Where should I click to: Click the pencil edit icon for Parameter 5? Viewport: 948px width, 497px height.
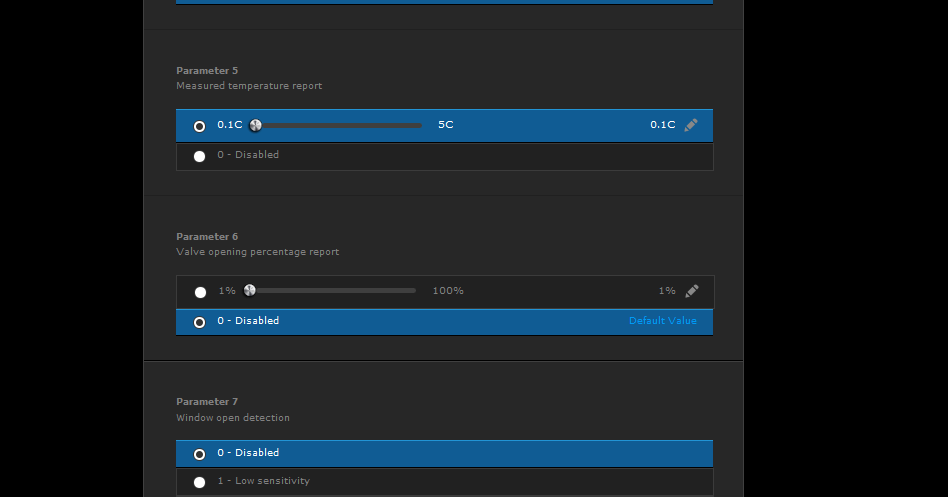click(x=691, y=125)
